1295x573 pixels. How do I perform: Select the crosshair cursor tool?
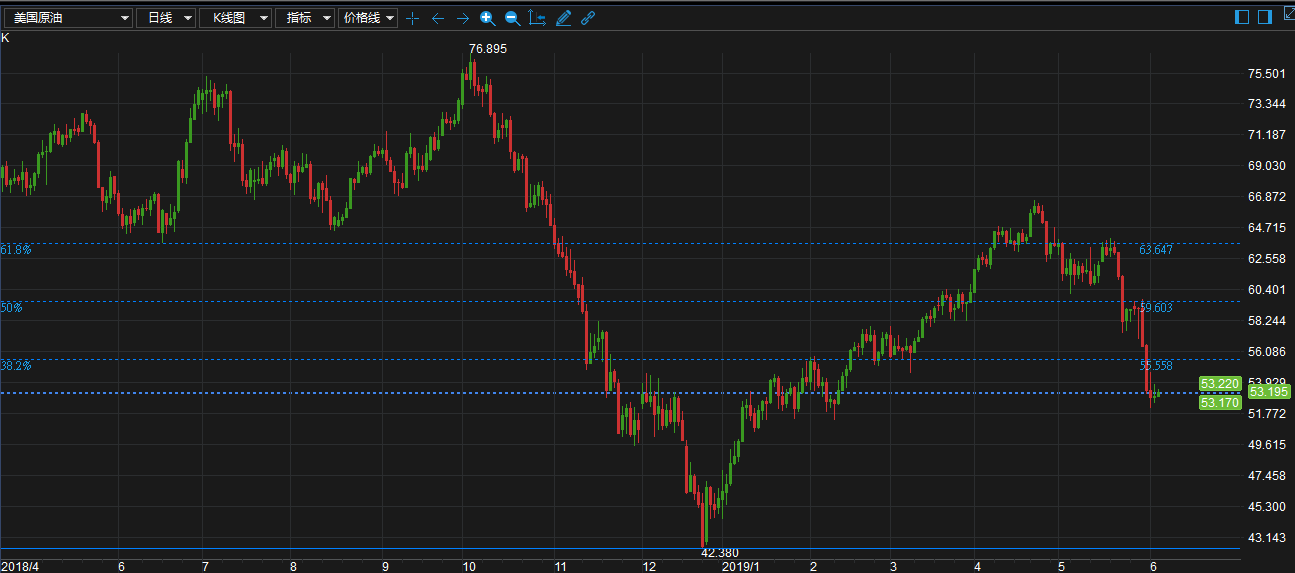pos(412,18)
